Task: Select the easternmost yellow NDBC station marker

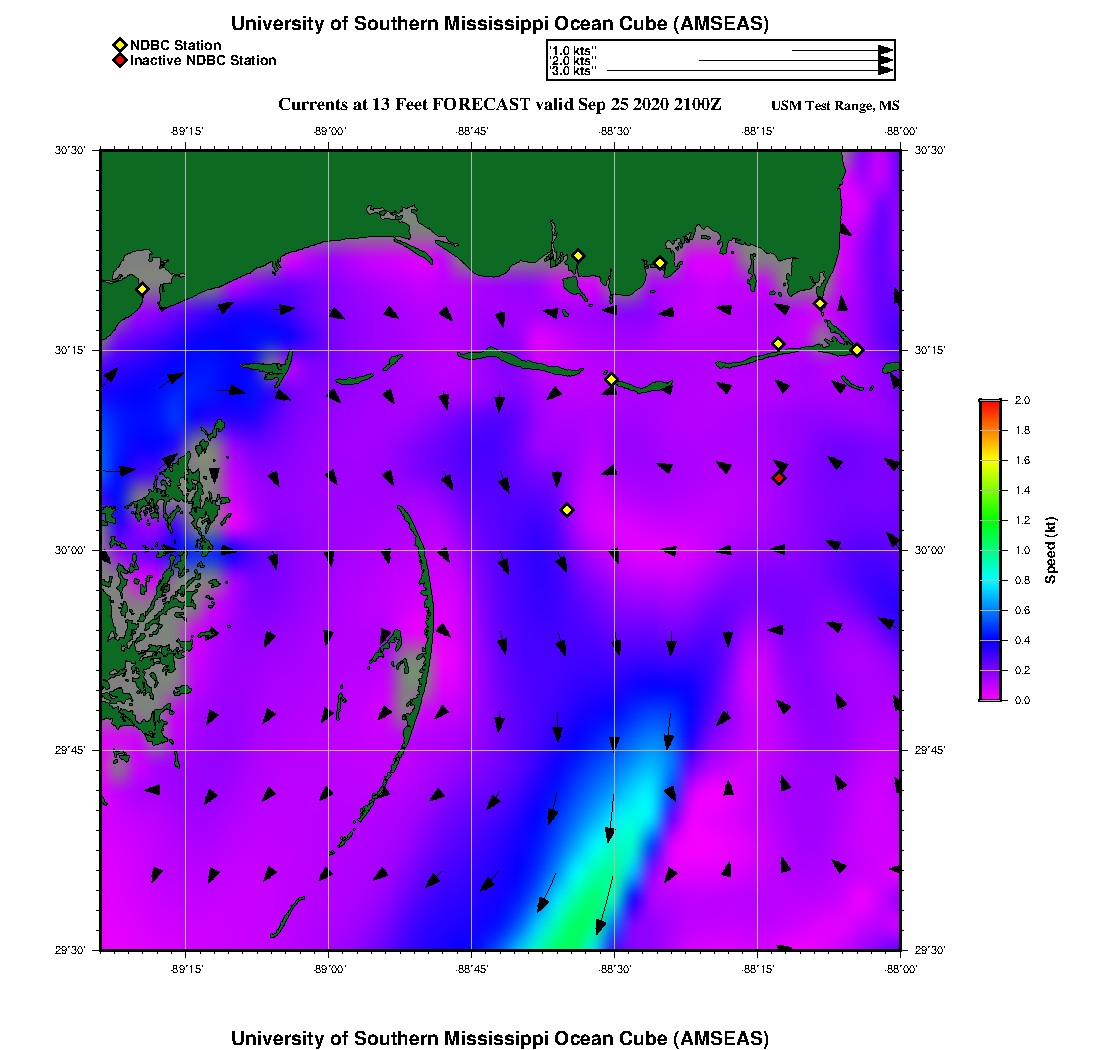Action: (857, 349)
